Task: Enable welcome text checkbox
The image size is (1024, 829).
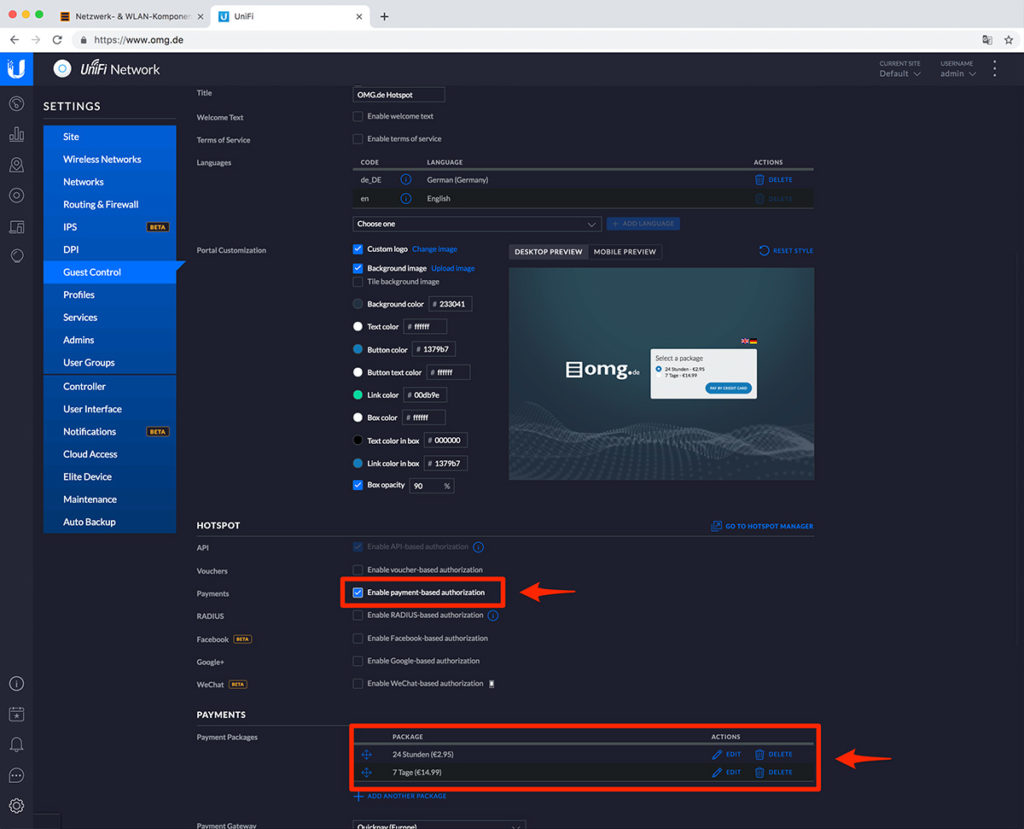Action: tap(358, 116)
